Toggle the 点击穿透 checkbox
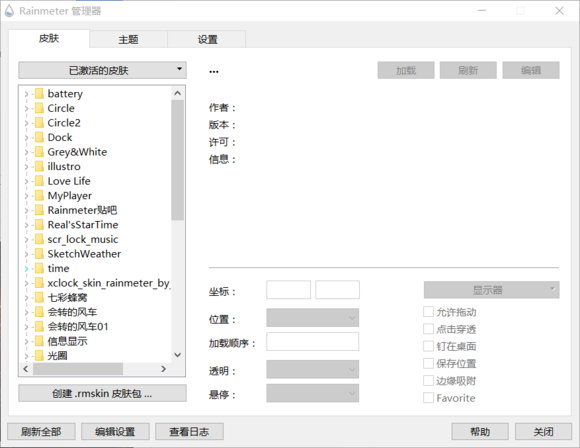Screen dimensions: 580x448 tap(428, 329)
